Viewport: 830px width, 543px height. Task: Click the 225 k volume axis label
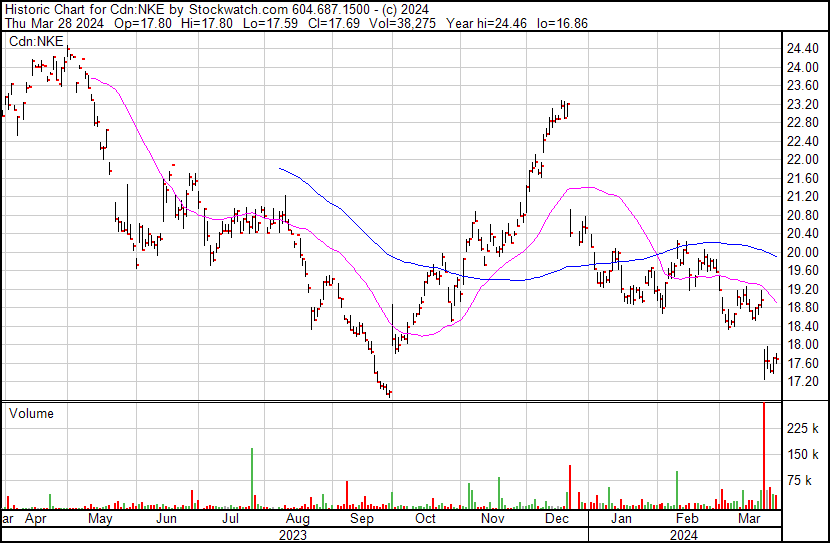pyautogui.click(x=804, y=429)
